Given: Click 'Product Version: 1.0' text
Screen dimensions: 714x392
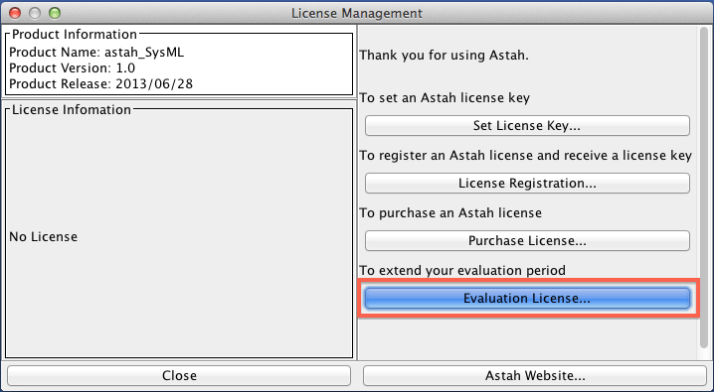Looking at the screenshot, I should tap(72, 68).
